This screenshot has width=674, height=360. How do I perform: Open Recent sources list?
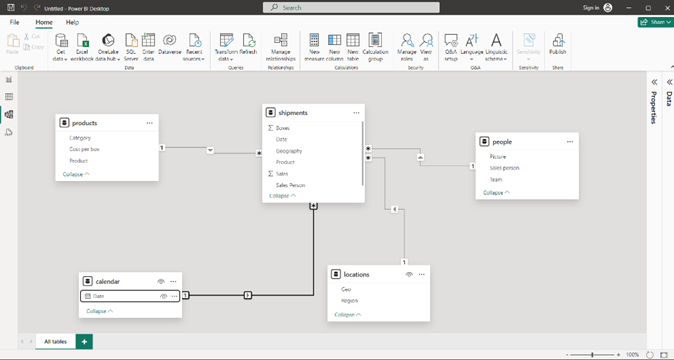click(x=194, y=47)
